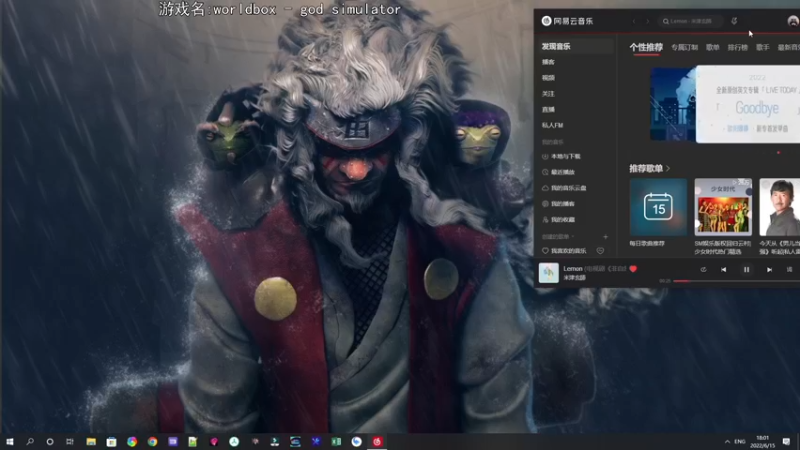Open 我的播客 in the sidebar

(559, 204)
